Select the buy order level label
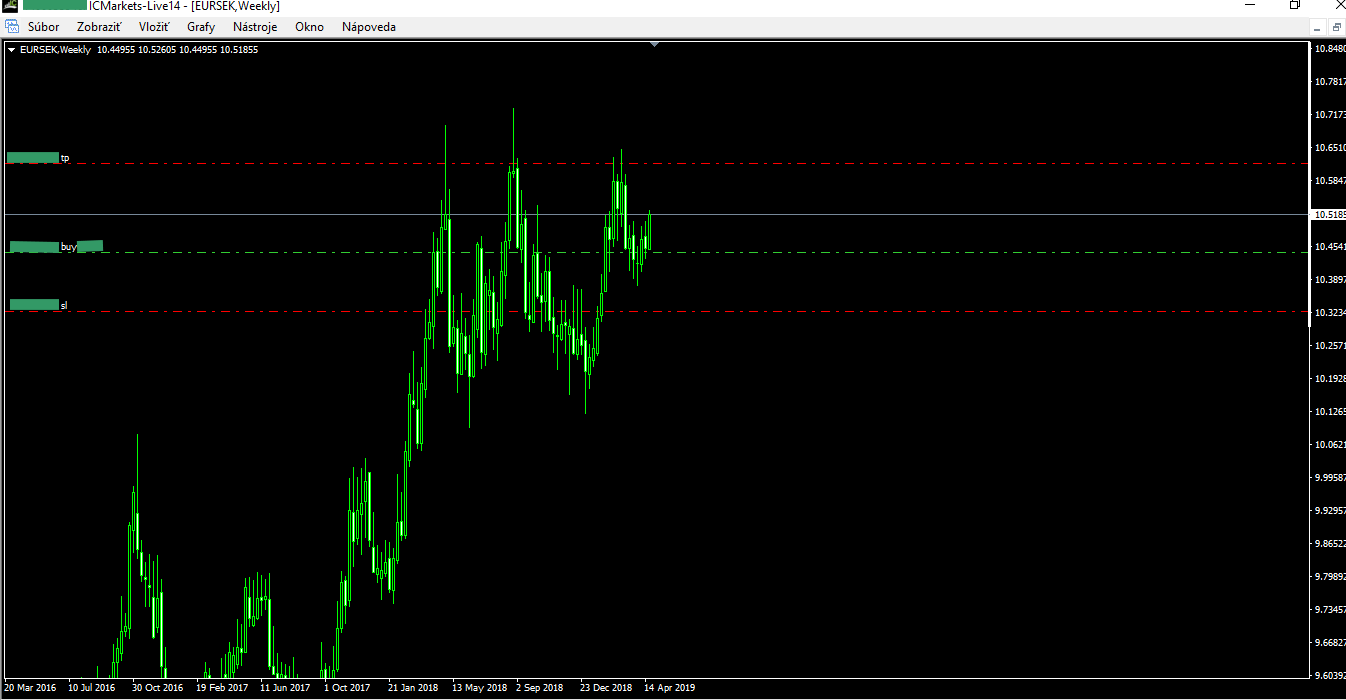 [69, 246]
